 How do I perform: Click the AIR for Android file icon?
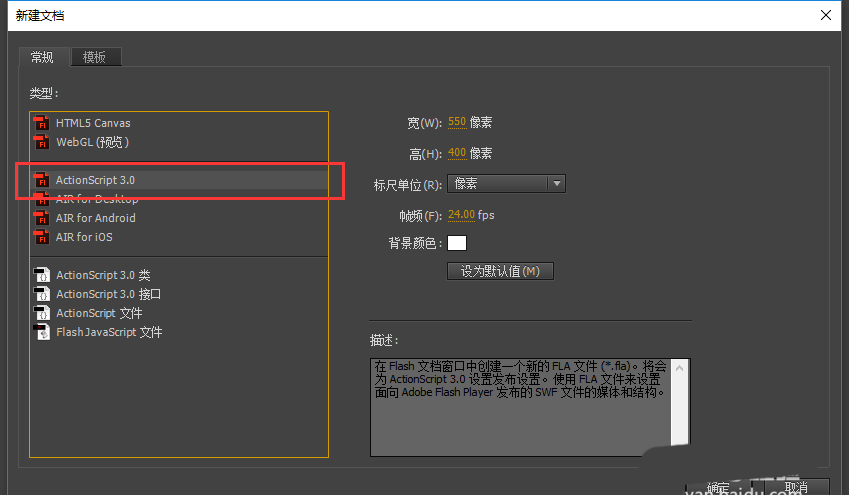(42, 218)
